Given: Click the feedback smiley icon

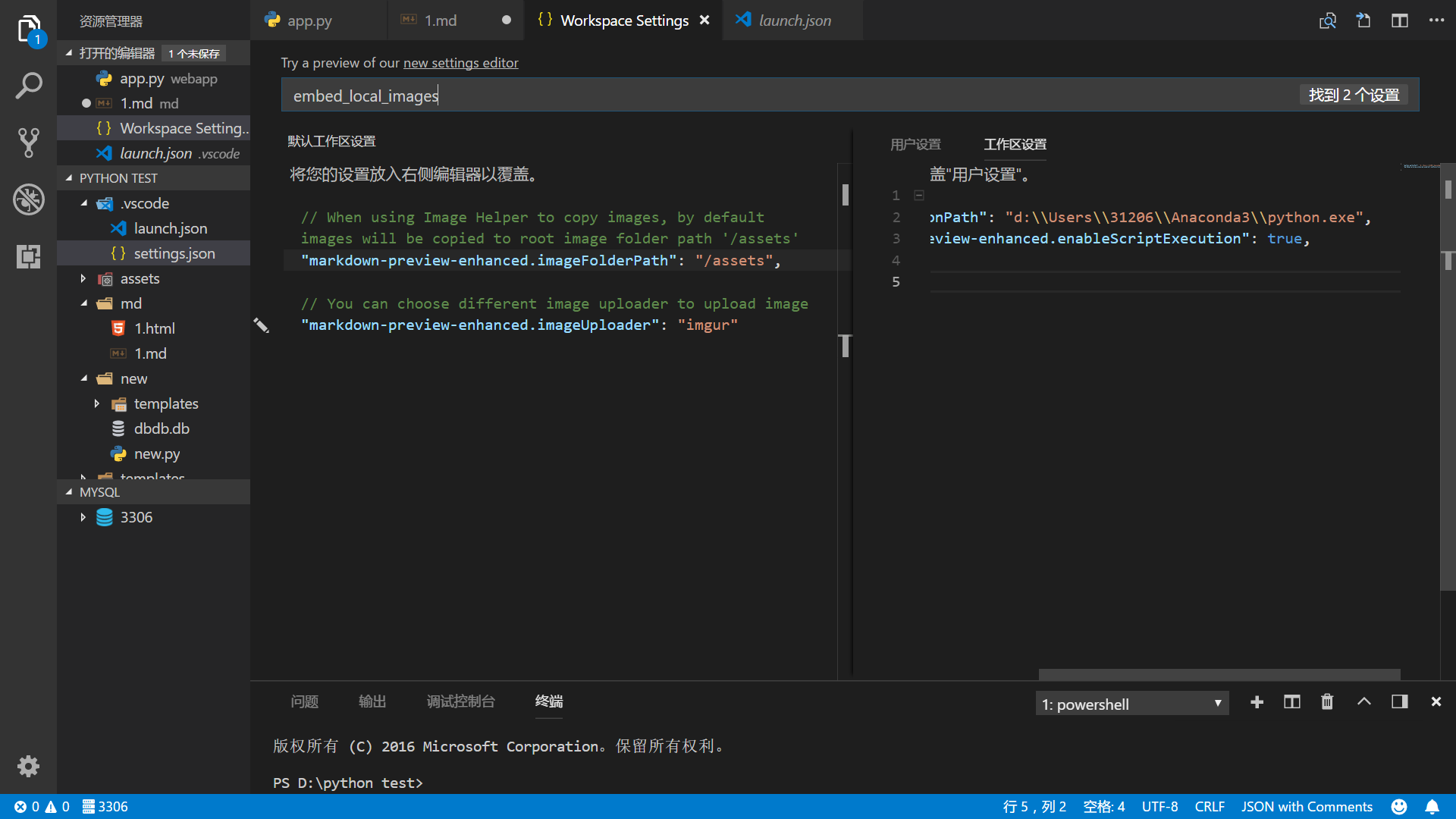Looking at the screenshot, I should [1399, 806].
